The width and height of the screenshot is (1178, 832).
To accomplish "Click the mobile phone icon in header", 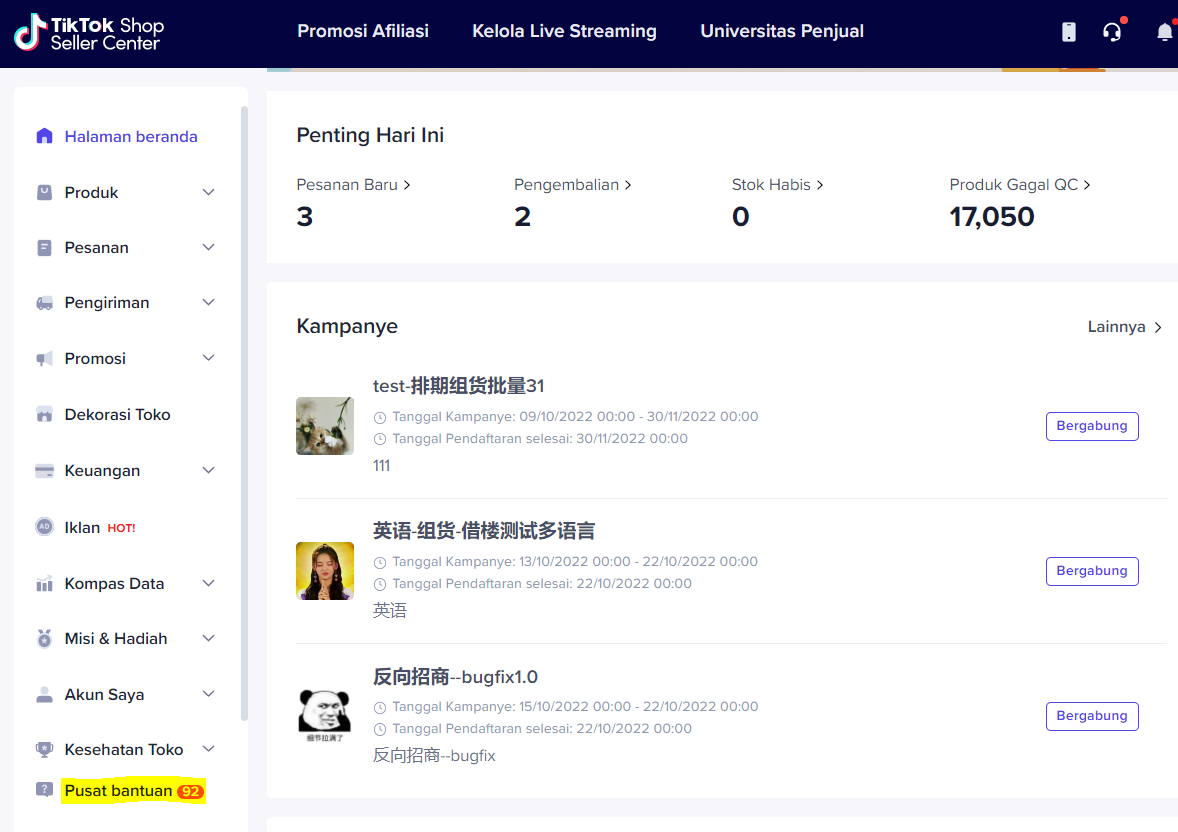I will [x=1069, y=32].
